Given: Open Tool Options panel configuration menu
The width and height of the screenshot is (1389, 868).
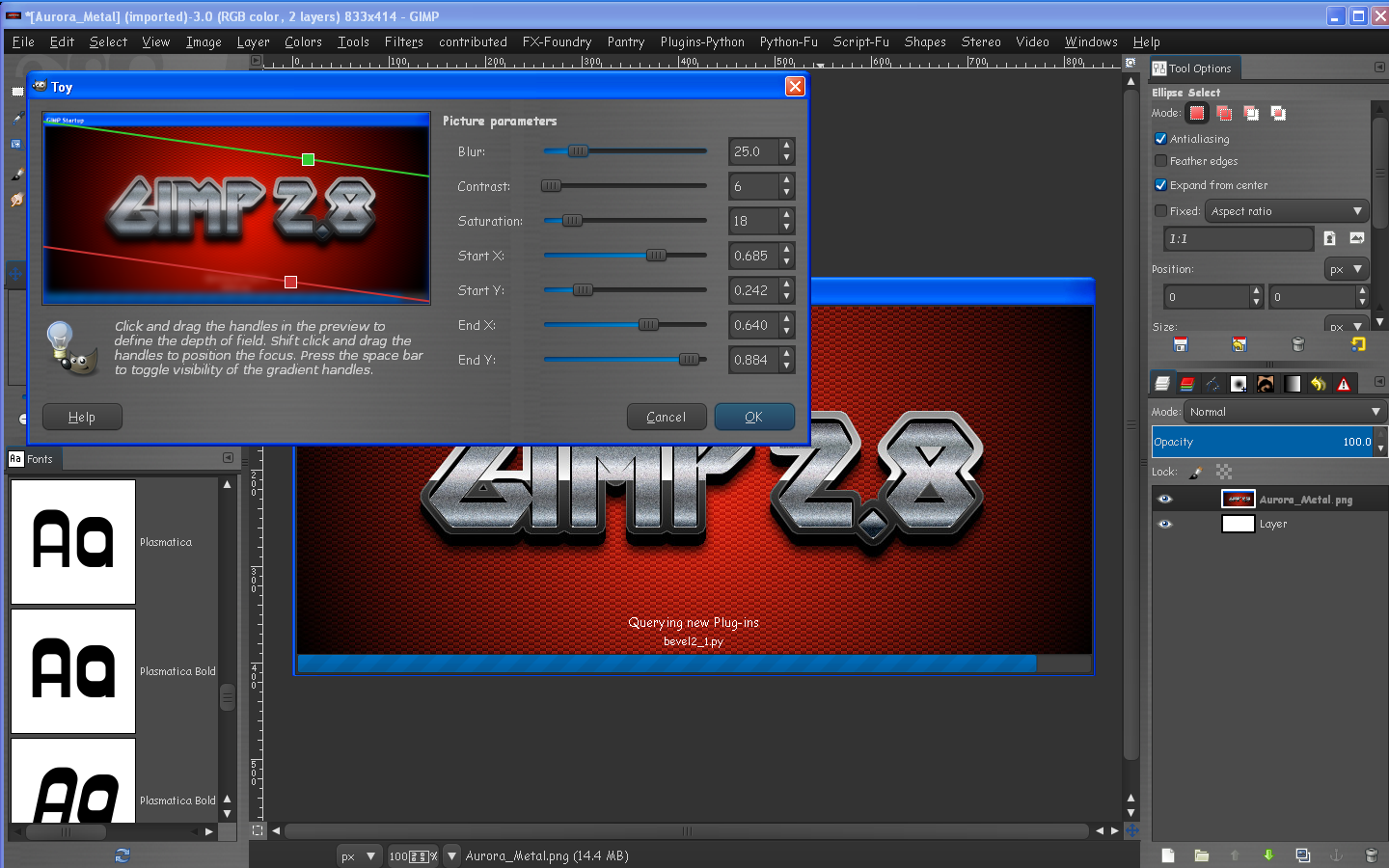Looking at the screenshot, I should click(1379, 68).
